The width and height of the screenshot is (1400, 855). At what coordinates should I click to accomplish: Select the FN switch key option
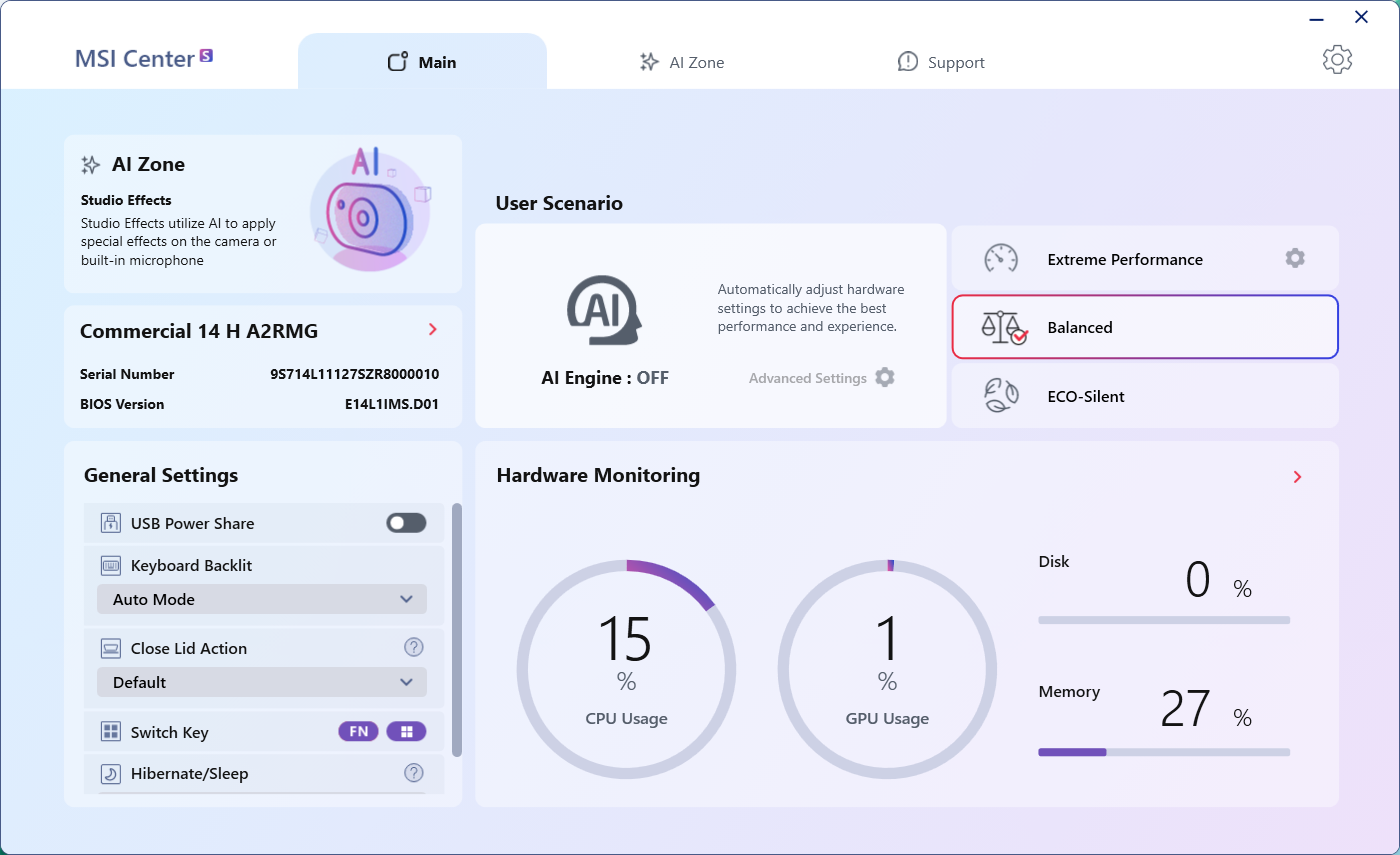358,732
